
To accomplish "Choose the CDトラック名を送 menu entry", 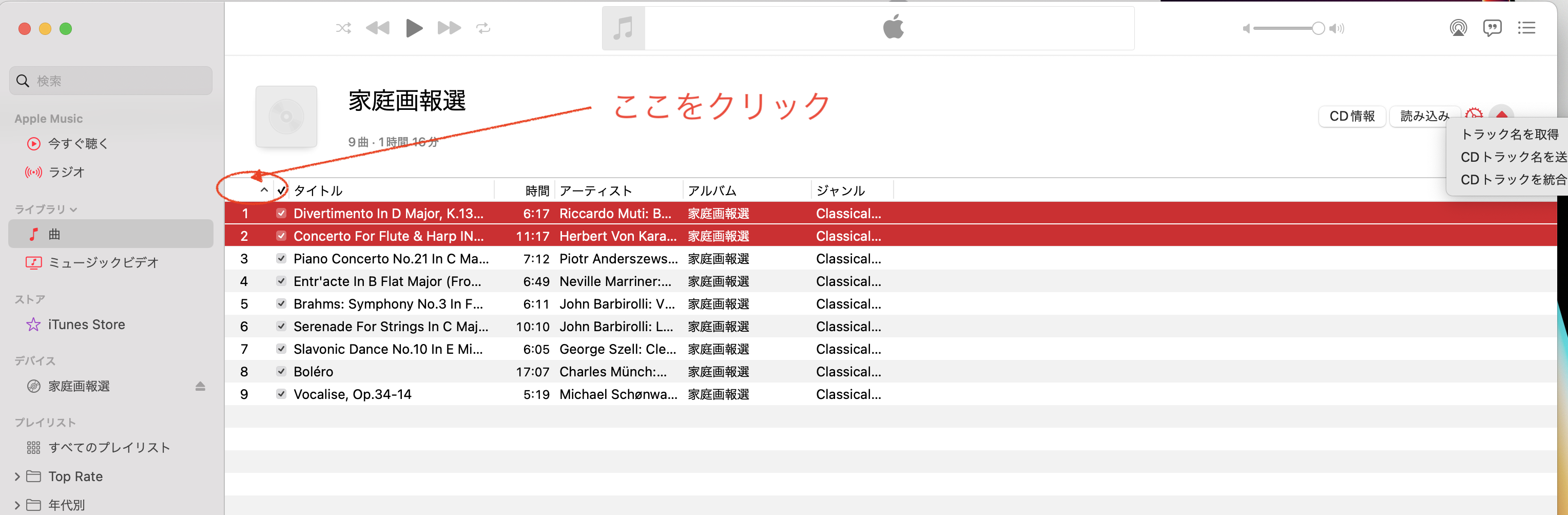I will click(x=1513, y=157).
